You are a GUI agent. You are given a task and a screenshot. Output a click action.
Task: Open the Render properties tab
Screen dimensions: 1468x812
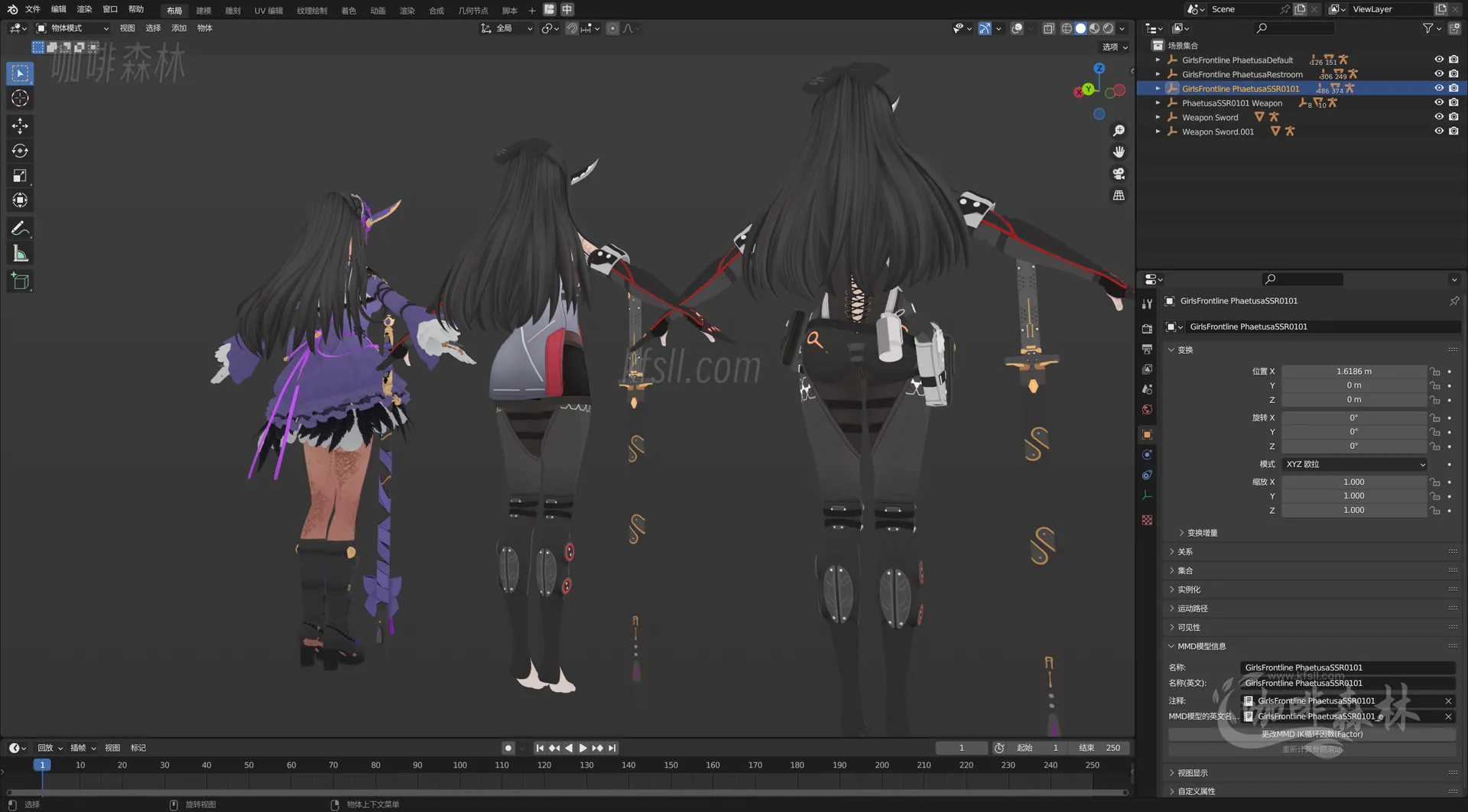[x=1147, y=327]
